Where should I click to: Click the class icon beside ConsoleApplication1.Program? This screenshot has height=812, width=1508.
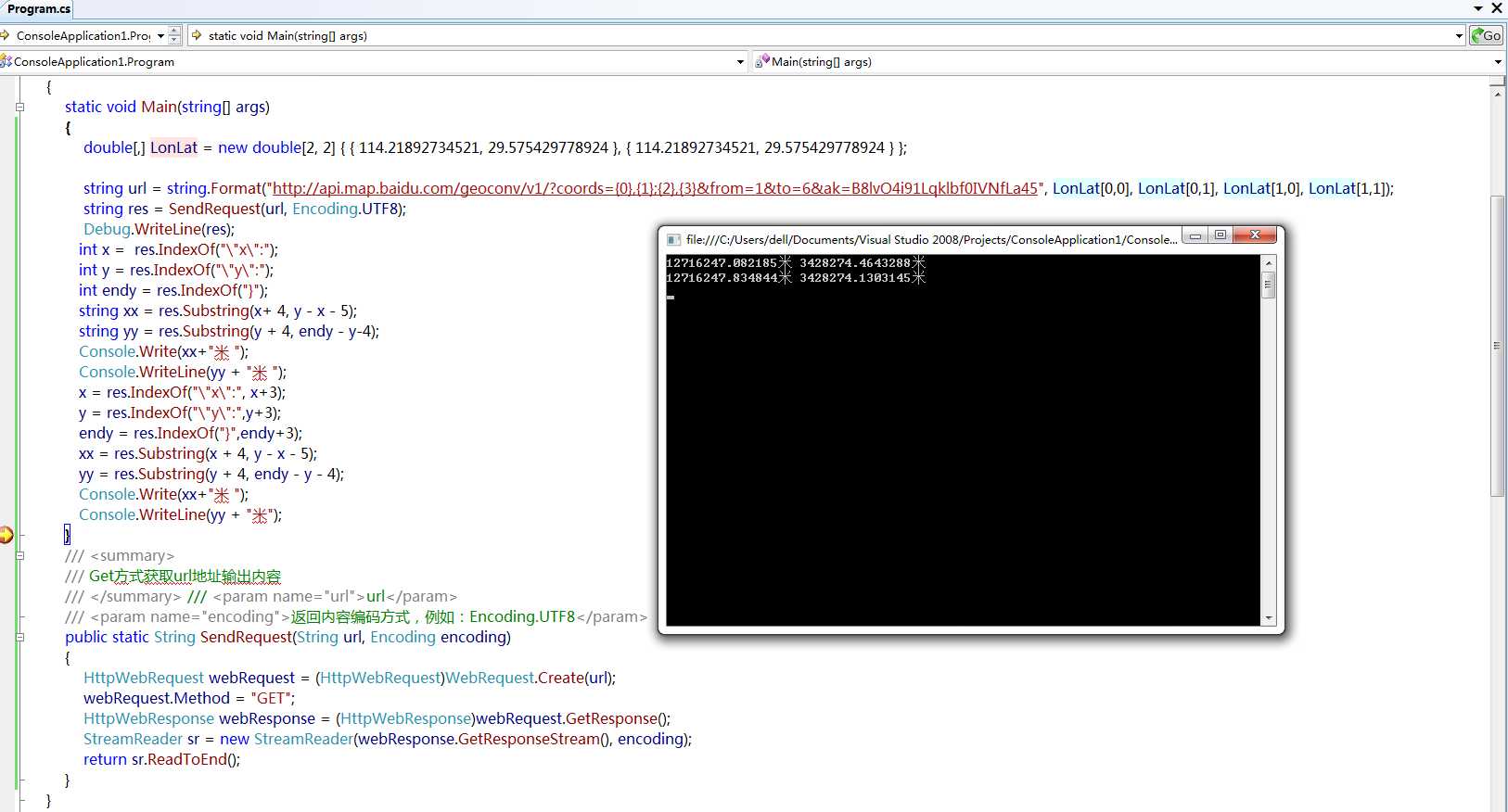(x=6, y=61)
